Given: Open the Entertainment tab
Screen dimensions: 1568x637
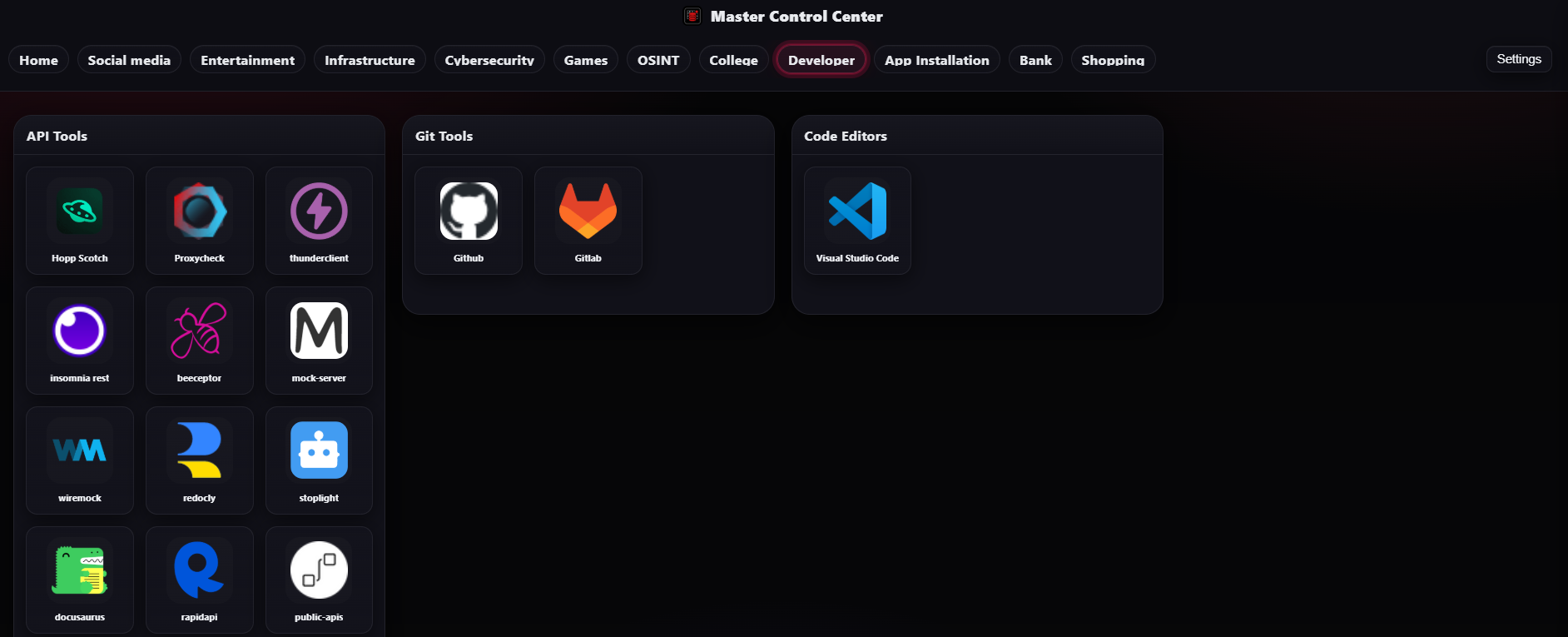Looking at the screenshot, I should click(x=247, y=60).
